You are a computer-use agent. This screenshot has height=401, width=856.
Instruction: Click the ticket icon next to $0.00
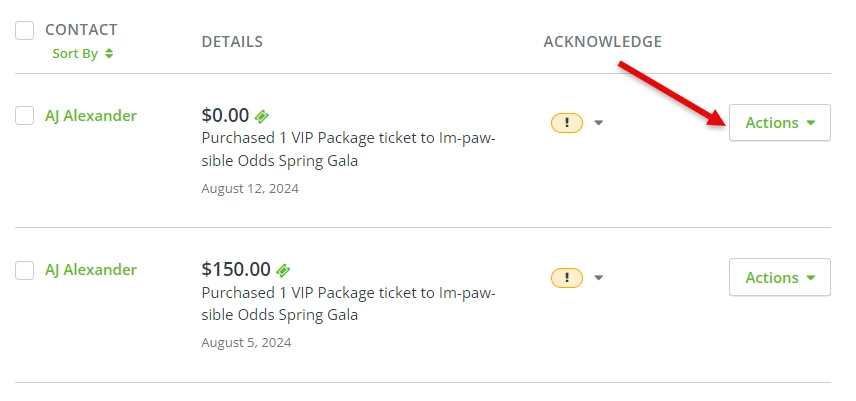pyautogui.click(x=262, y=116)
